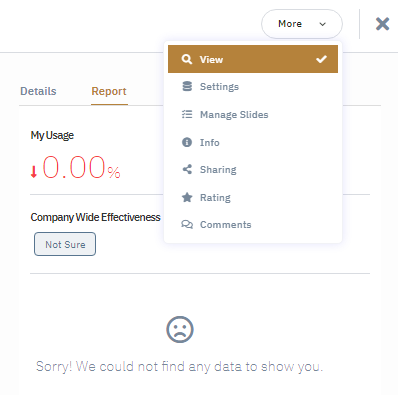Viewport: 398px width, 395px height.
Task: Switch to the Details tab
Action: click(38, 91)
